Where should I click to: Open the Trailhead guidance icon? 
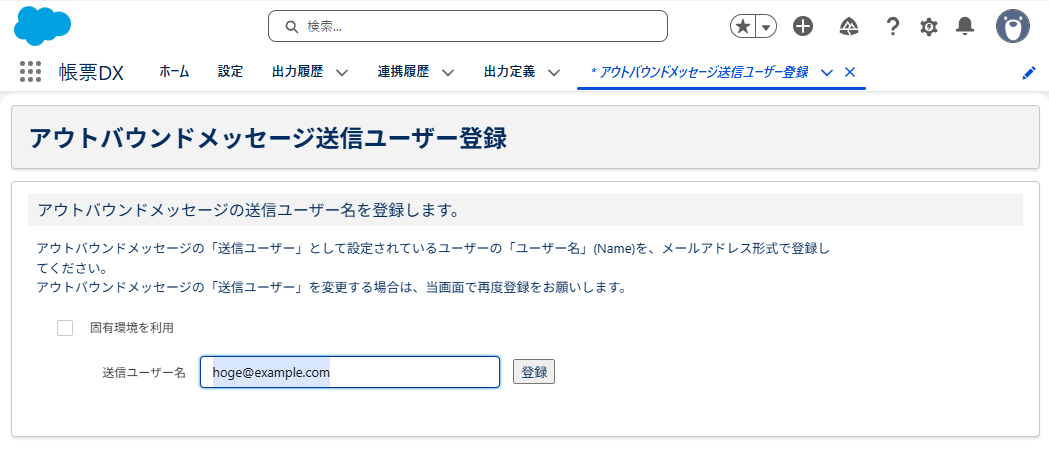point(849,27)
